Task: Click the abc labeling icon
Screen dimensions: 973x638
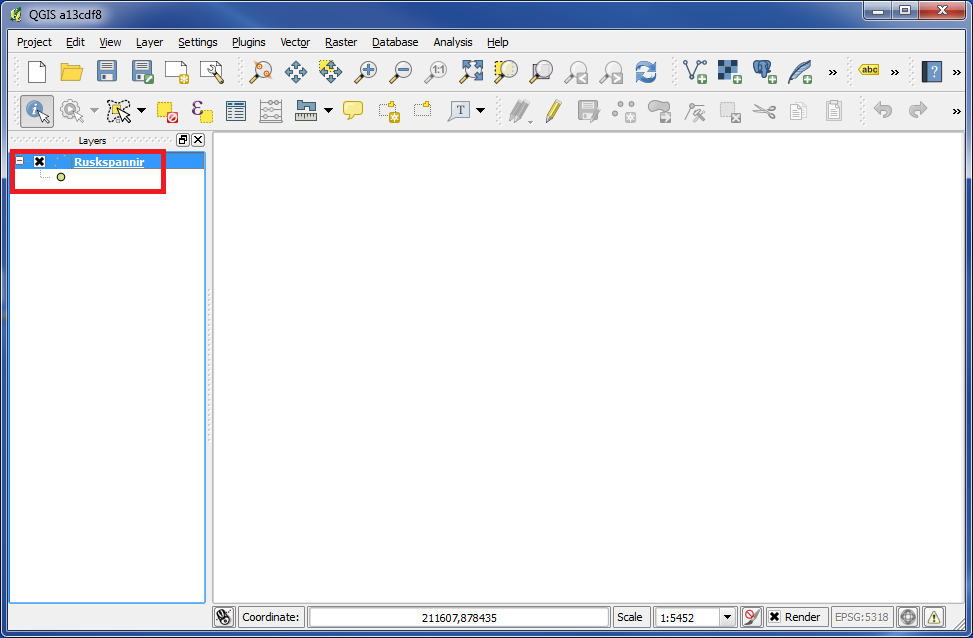Action: tap(869, 70)
